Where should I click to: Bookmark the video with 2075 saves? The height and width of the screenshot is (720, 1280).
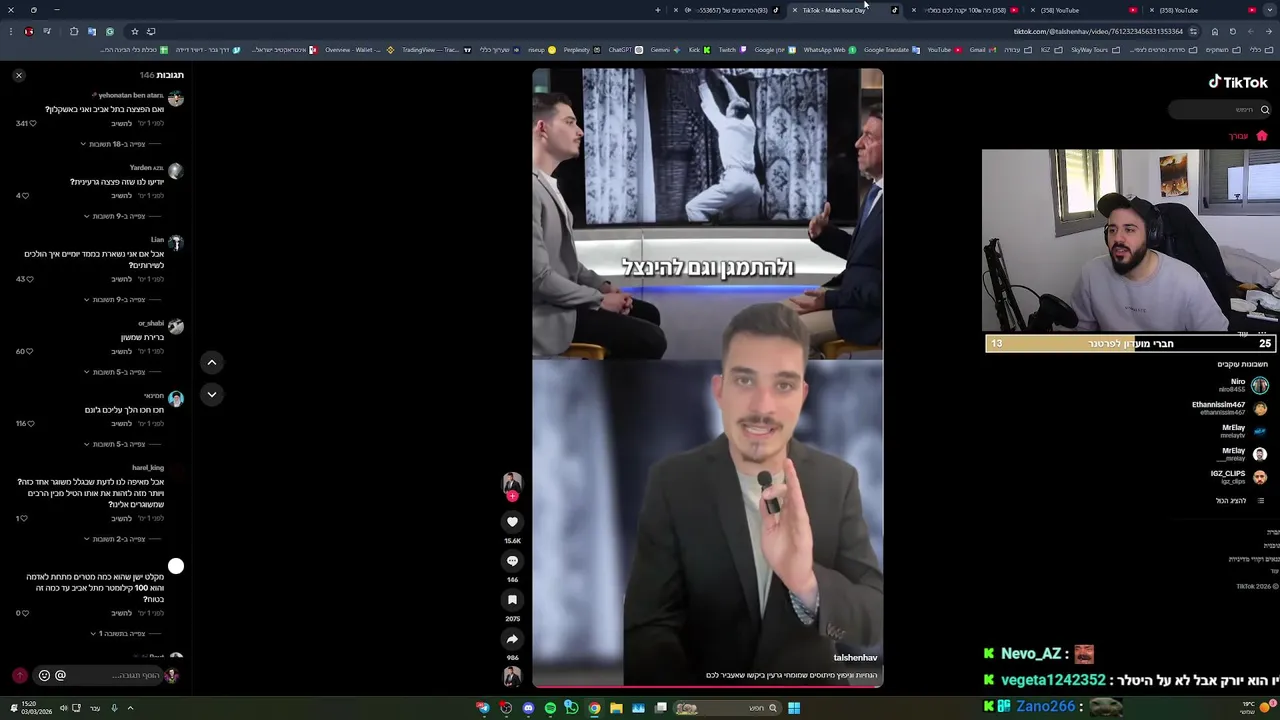point(512,600)
